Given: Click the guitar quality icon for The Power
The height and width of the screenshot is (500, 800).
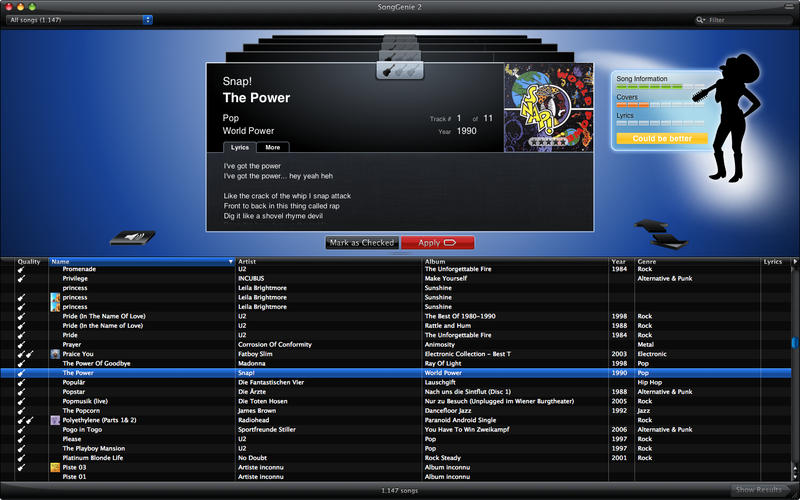Looking at the screenshot, I should pos(21,373).
